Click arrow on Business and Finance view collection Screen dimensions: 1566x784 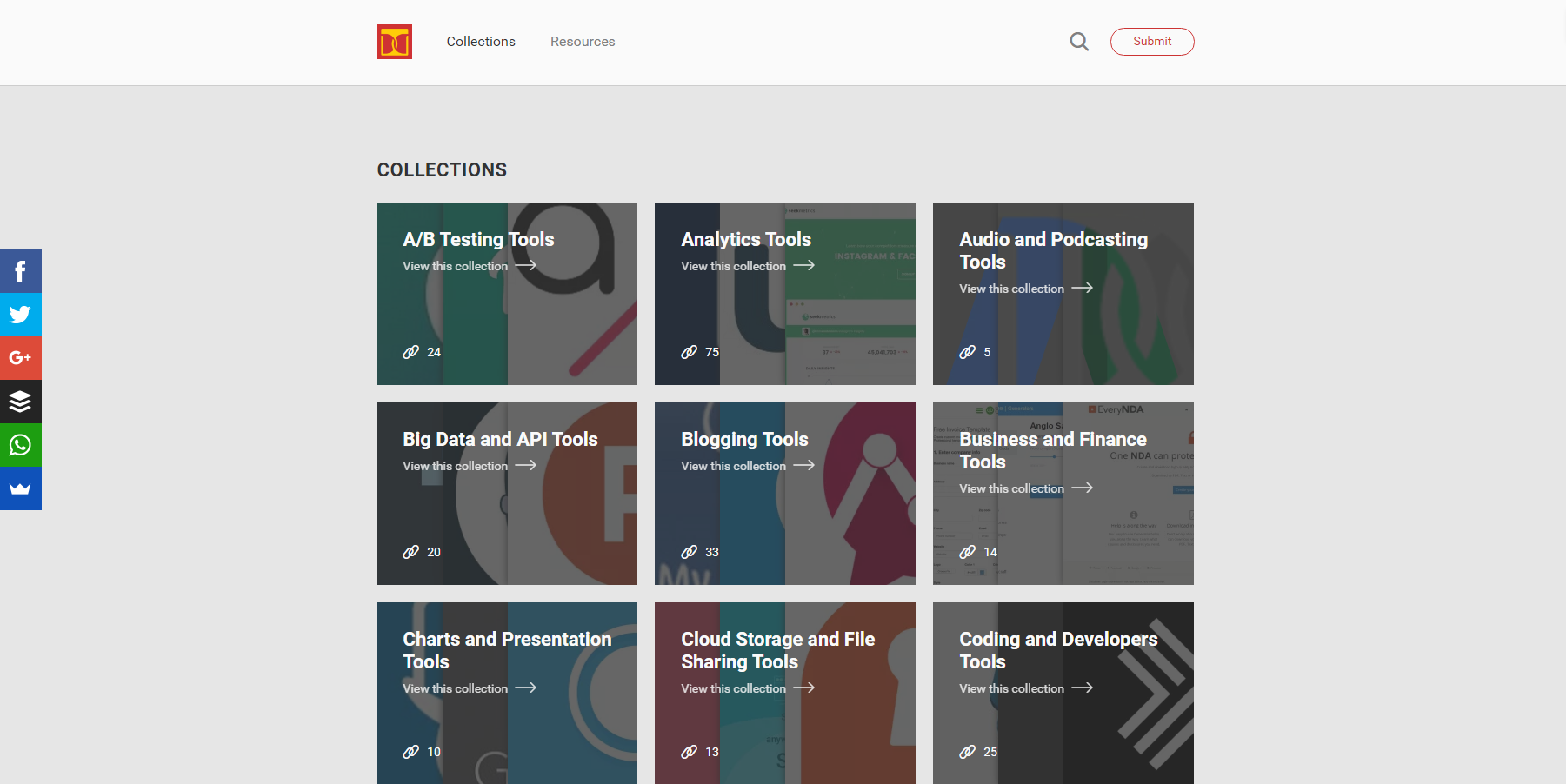tap(1083, 488)
